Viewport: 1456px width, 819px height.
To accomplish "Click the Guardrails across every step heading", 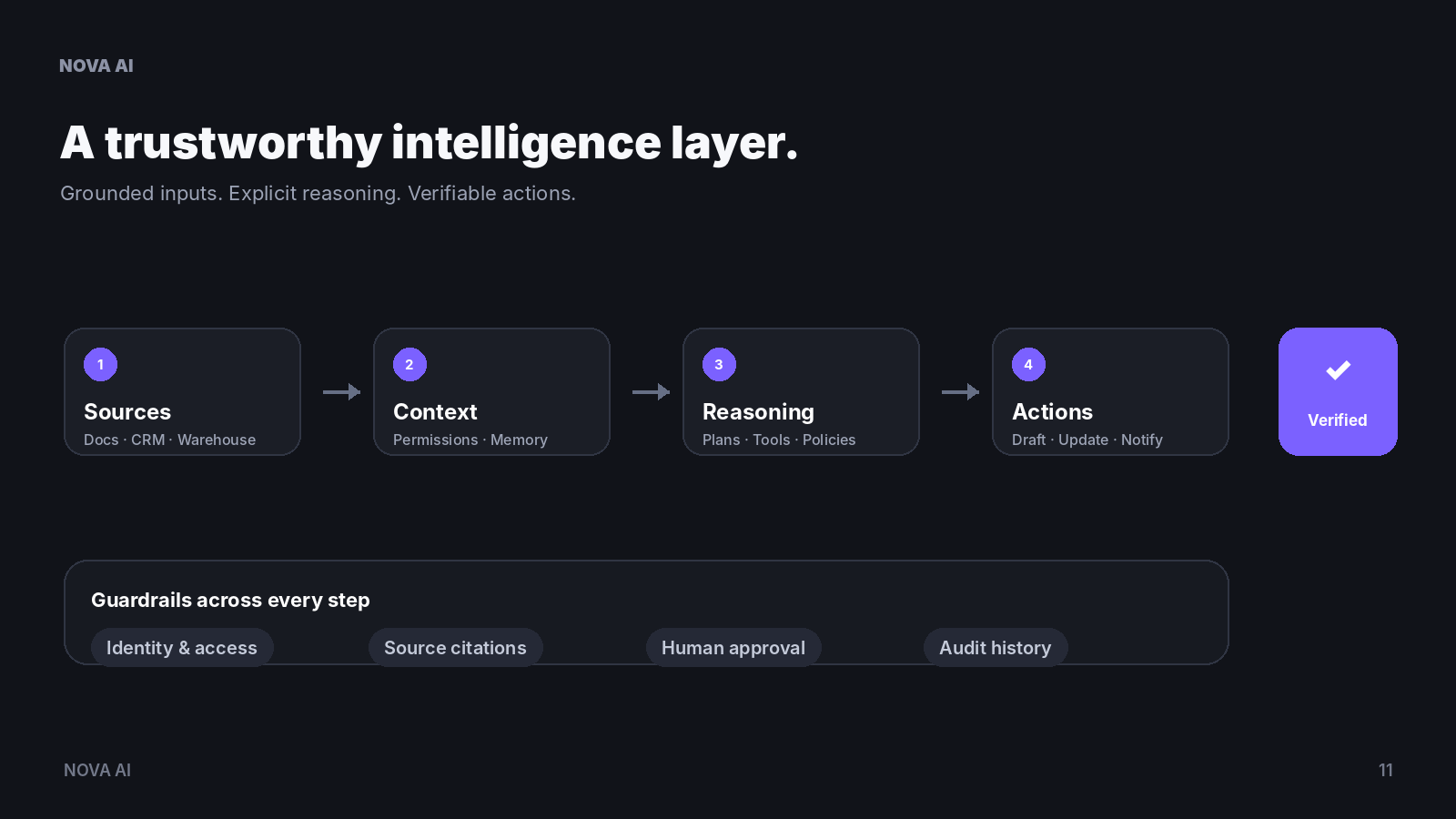I will click(x=230, y=601).
